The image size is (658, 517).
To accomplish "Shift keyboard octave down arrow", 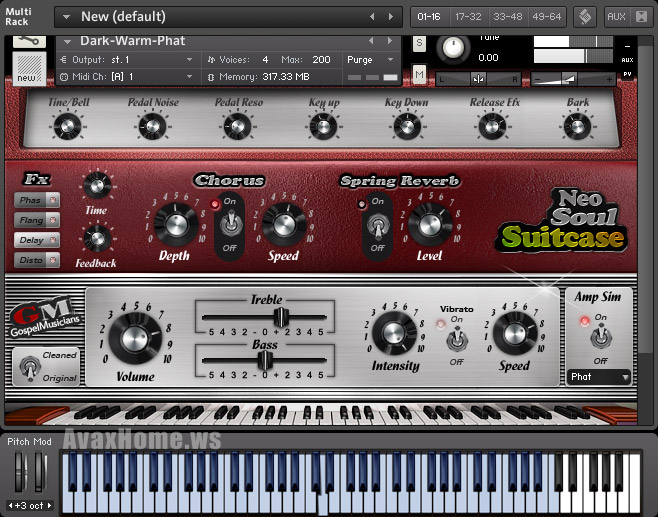I will point(10,505).
